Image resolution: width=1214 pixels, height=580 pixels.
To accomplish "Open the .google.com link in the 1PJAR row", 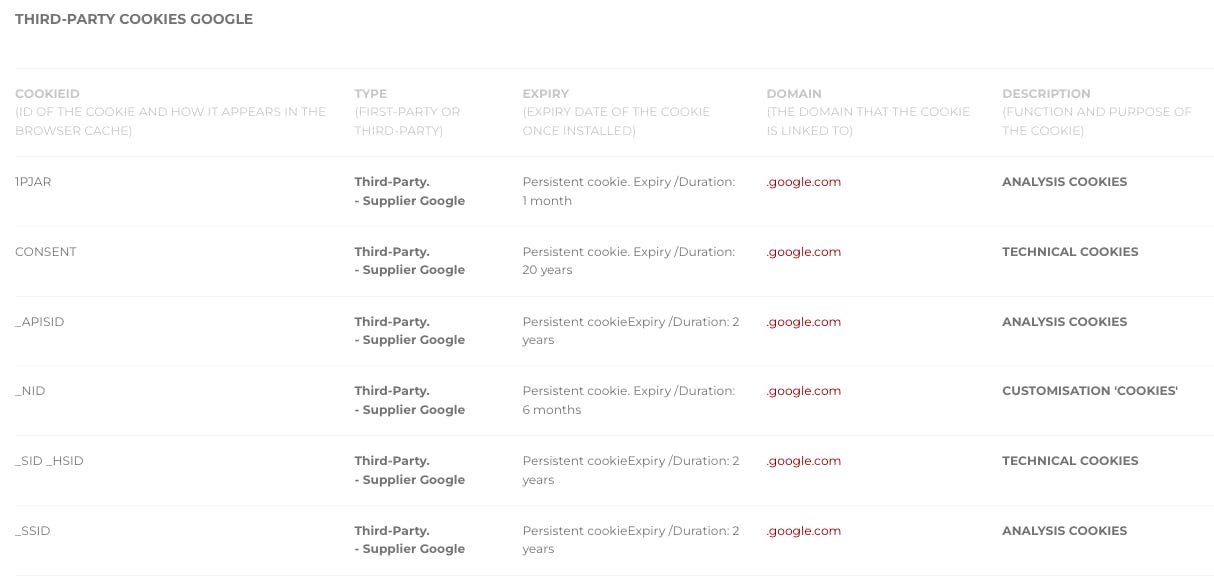I will click(804, 182).
